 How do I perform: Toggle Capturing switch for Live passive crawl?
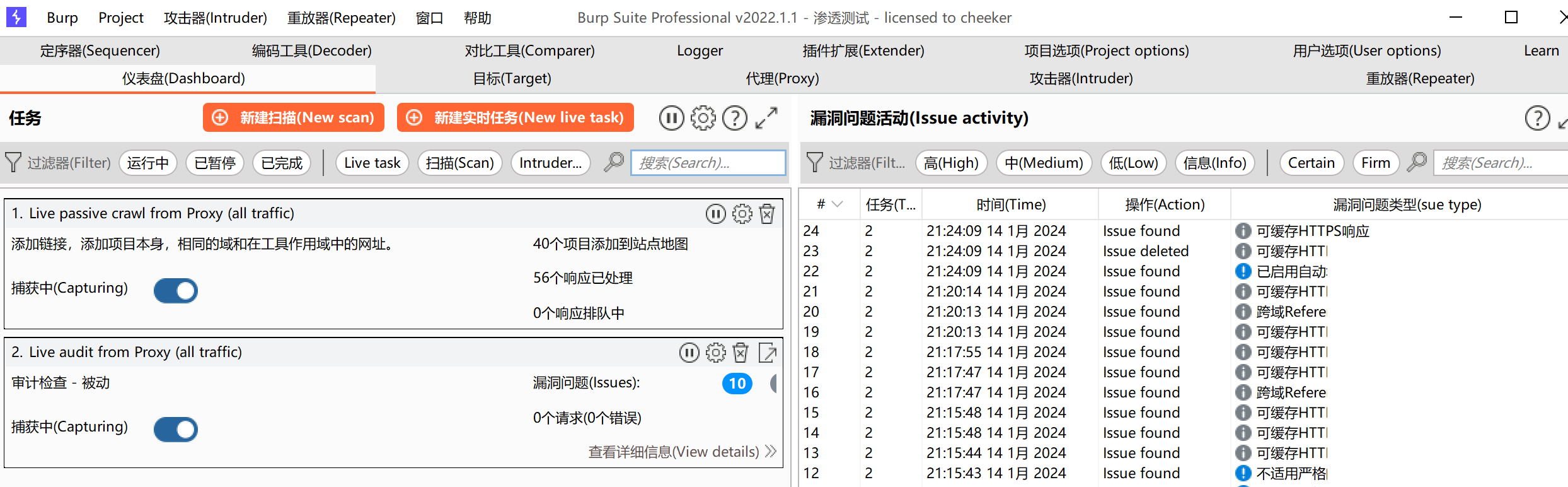tap(176, 291)
